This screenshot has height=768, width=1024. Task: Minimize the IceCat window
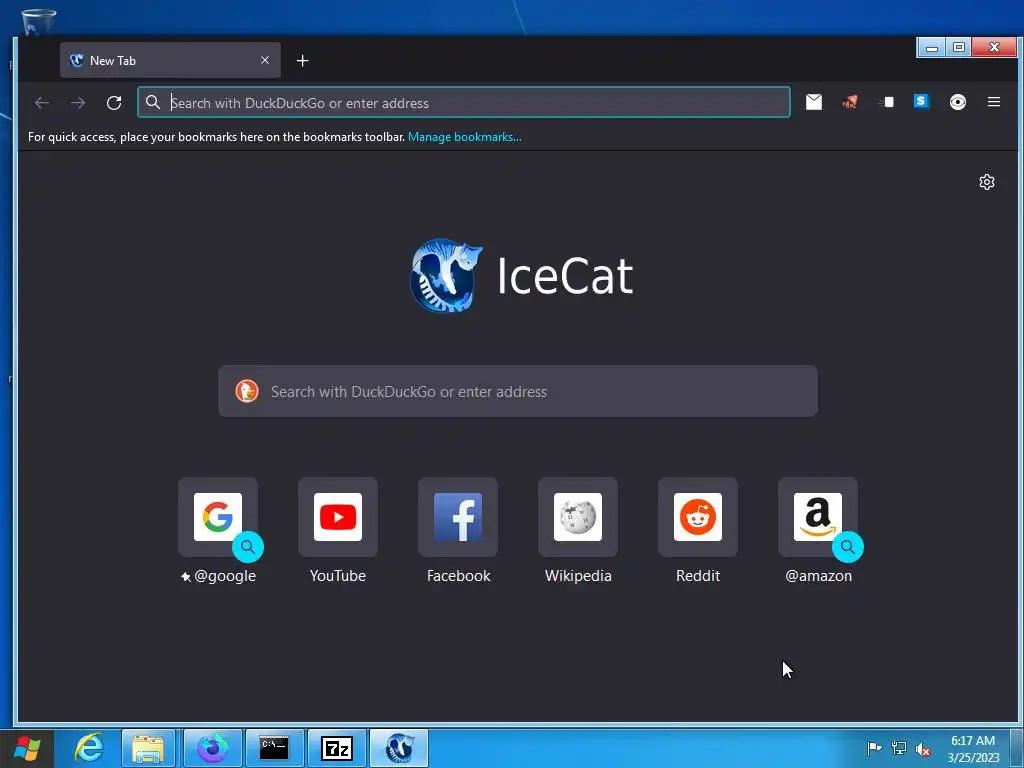coord(932,48)
